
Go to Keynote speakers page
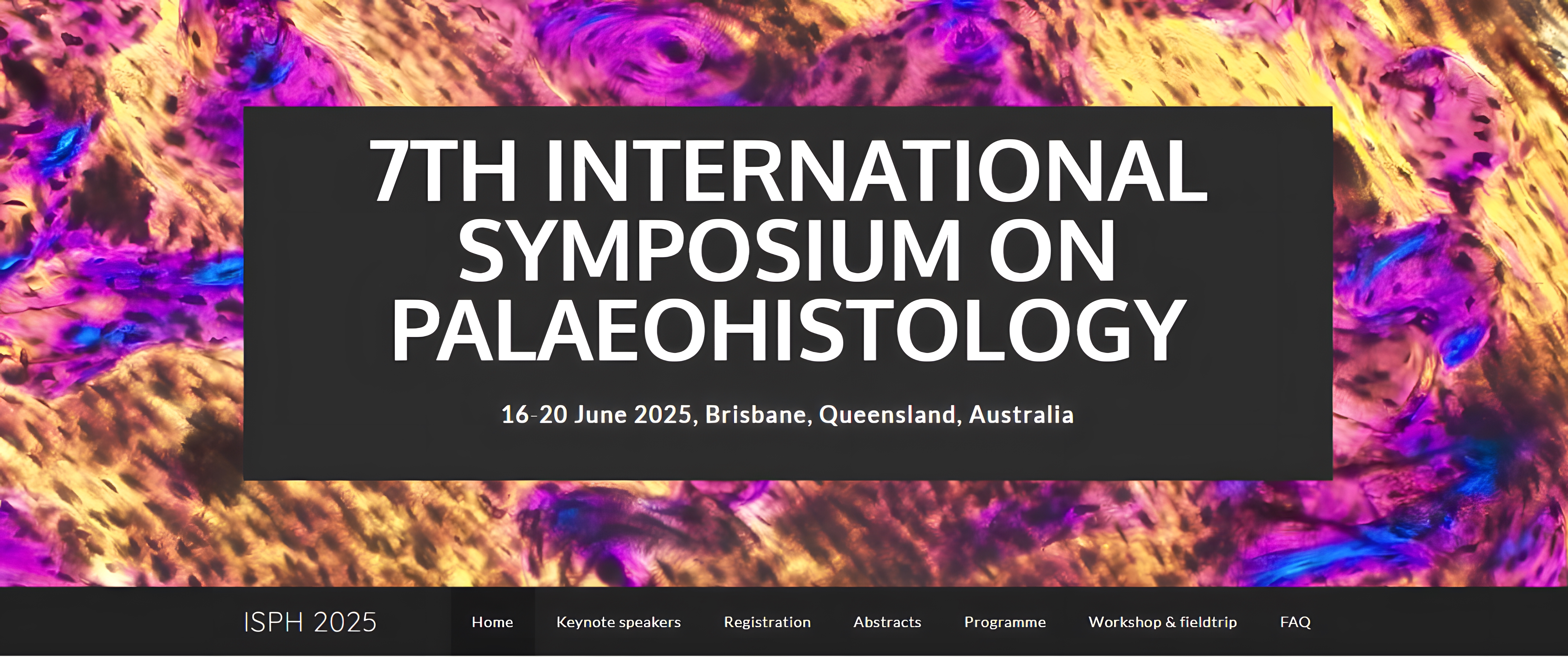(x=618, y=622)
